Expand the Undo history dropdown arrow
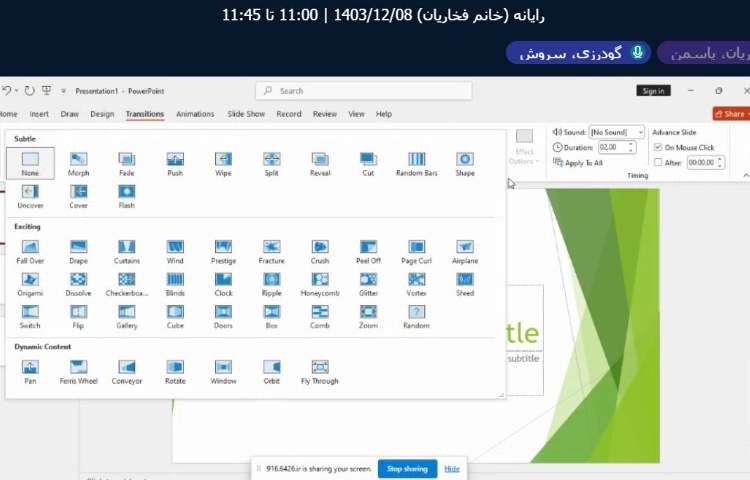 16,91
